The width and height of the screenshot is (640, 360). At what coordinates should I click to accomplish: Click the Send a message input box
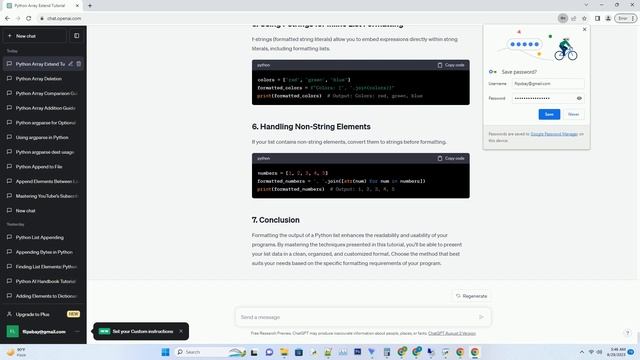click(x=363, y=317)
